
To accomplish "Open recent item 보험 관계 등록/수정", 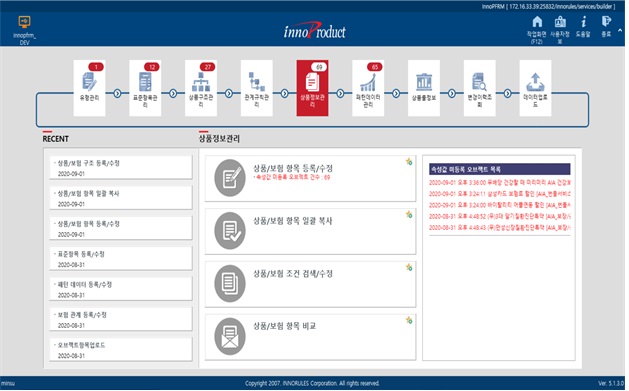I will click(x=121, y=319).
